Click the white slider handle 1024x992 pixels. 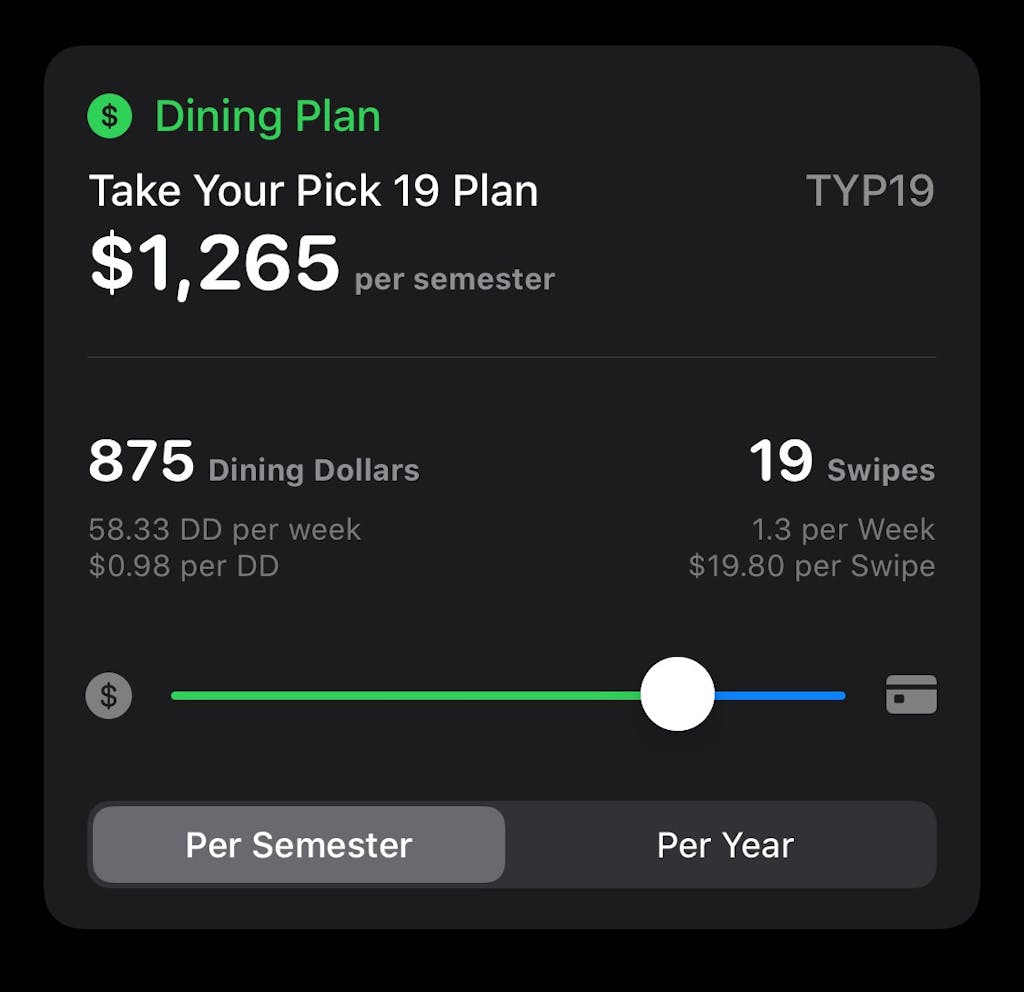[x=678, y=694]
